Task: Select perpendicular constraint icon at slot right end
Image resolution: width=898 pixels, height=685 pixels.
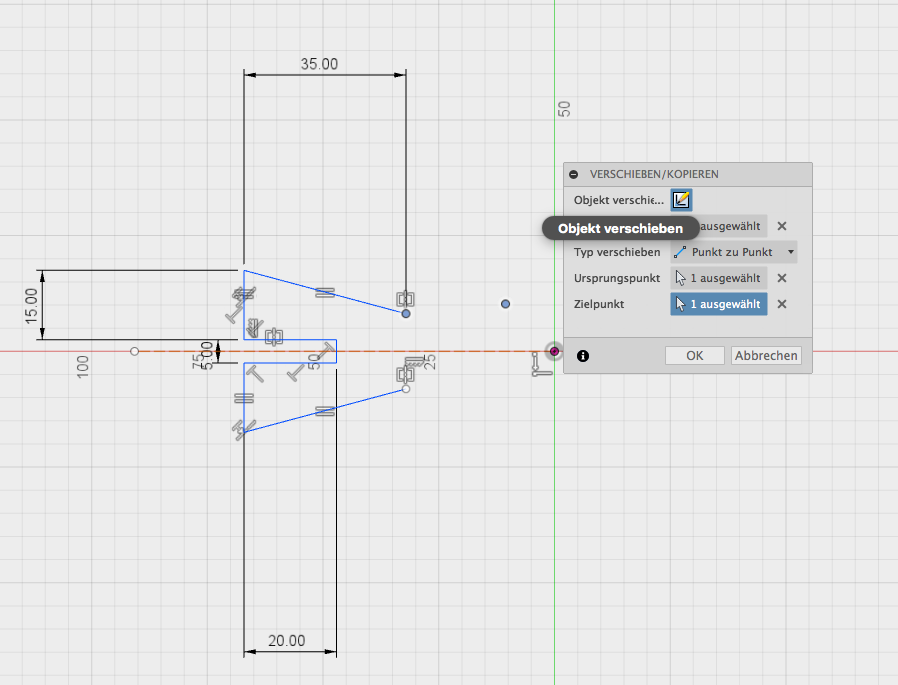Action: point(328,351)
